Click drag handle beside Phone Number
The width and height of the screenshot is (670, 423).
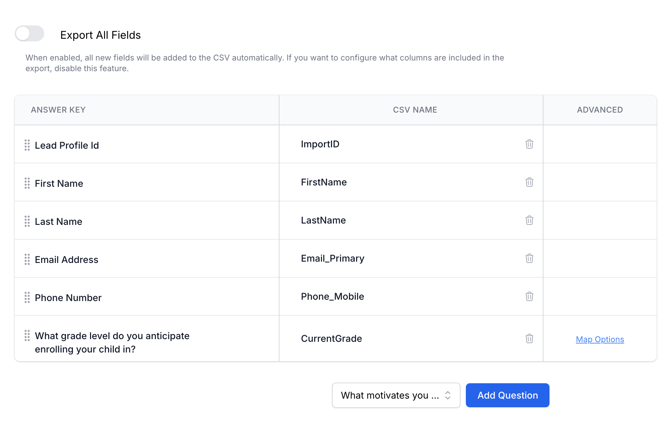(x=27, y=297)
